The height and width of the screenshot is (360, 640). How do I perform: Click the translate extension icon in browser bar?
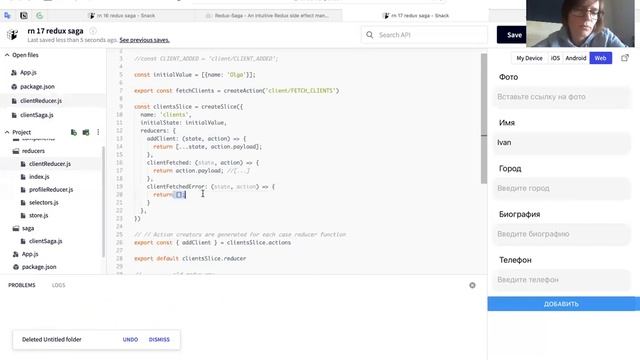(7, 16)
